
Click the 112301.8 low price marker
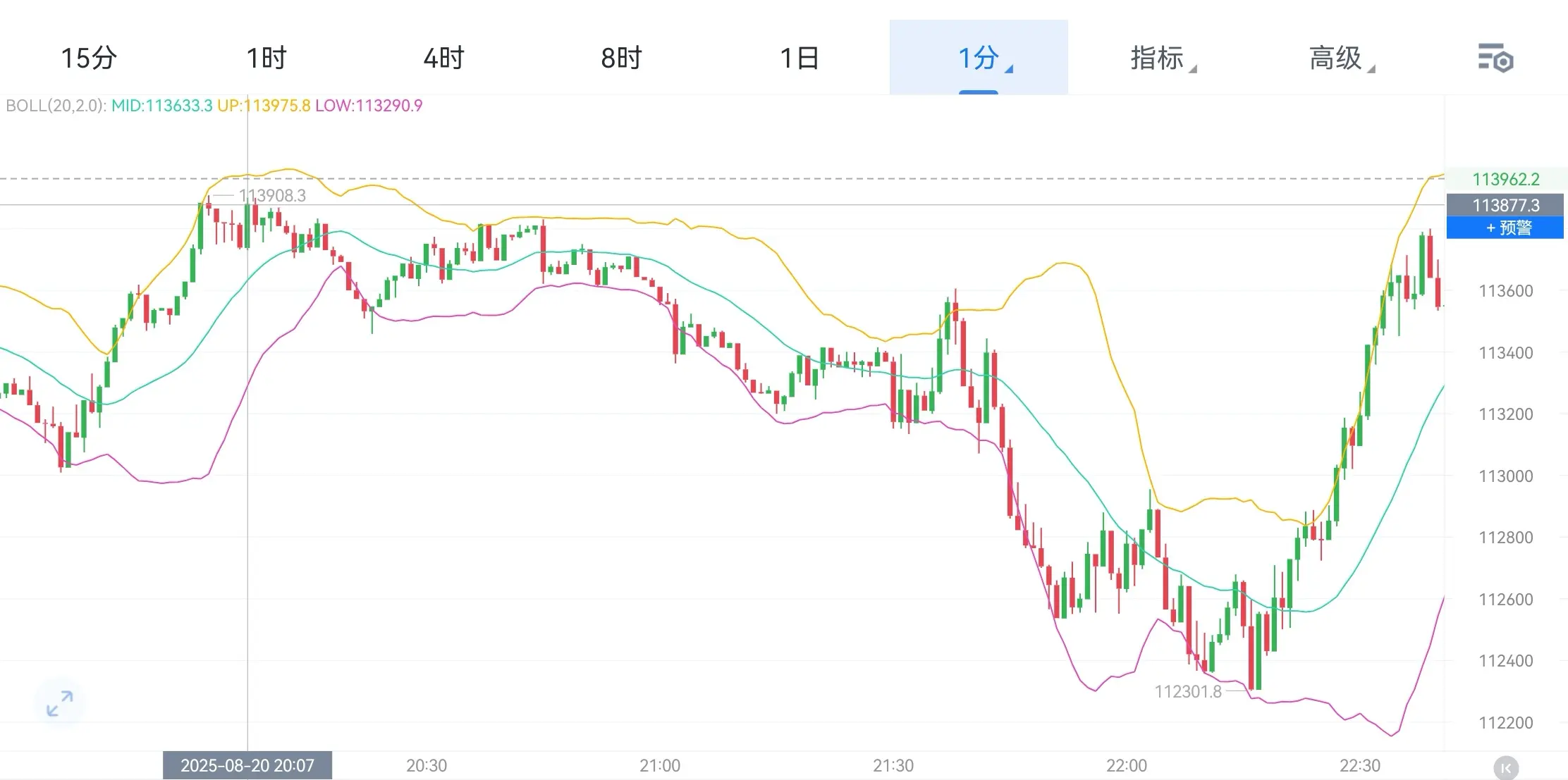tap(1188, 691)
